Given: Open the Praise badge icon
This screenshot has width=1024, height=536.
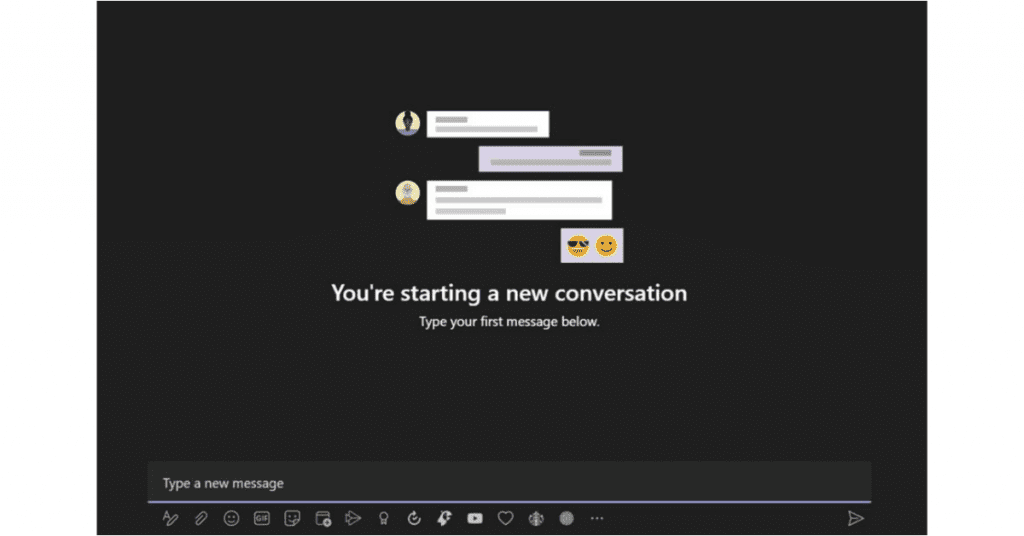Looking at the screenshot, I should pos(383,518).
